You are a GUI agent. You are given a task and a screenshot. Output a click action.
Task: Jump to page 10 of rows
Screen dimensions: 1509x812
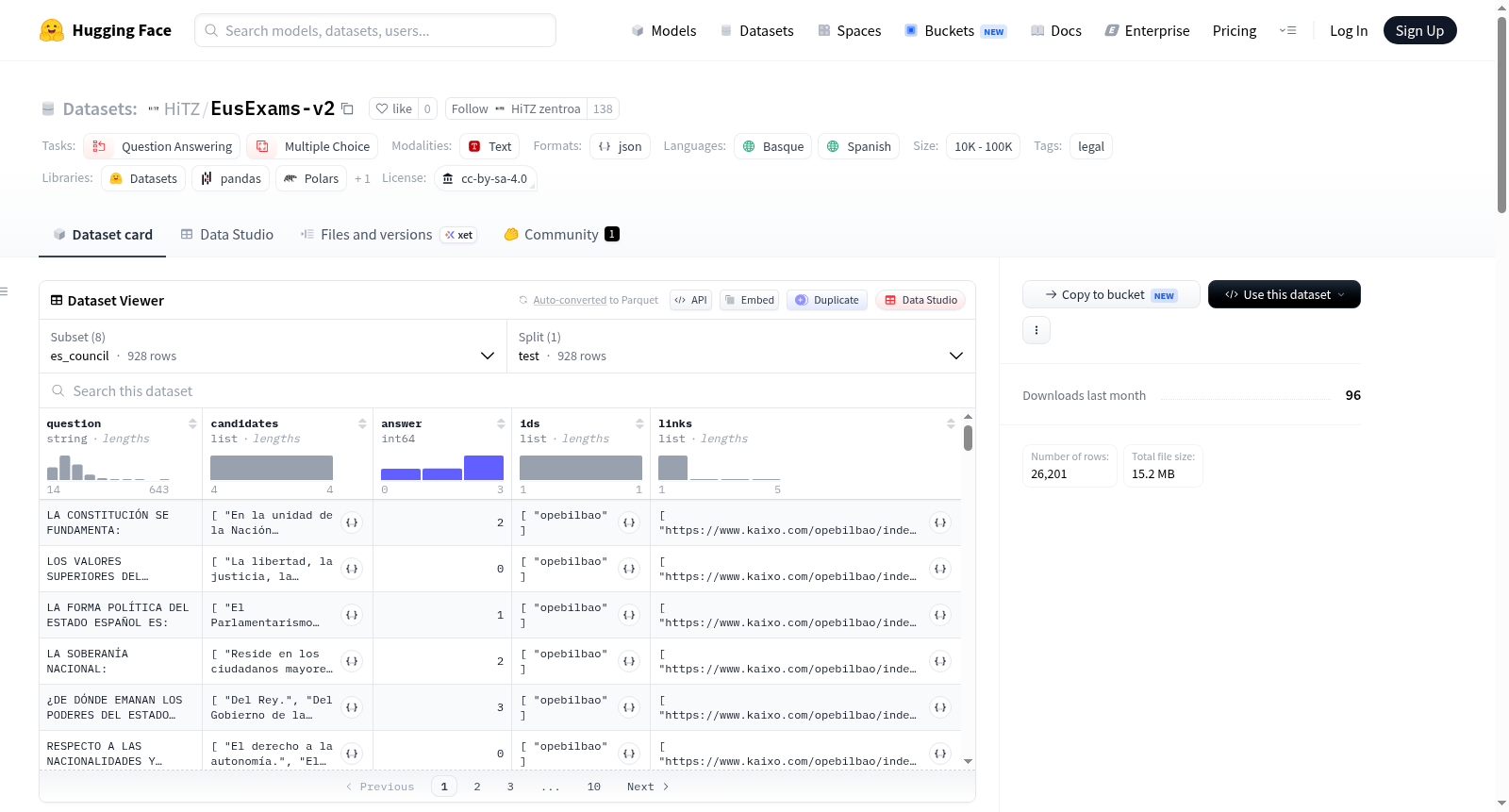pyautogui.click(x=593, y=787)
